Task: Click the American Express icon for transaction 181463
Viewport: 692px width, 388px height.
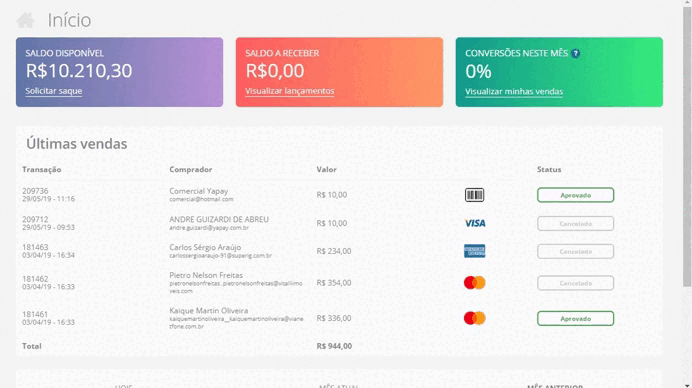Action: tap(474, 251)
